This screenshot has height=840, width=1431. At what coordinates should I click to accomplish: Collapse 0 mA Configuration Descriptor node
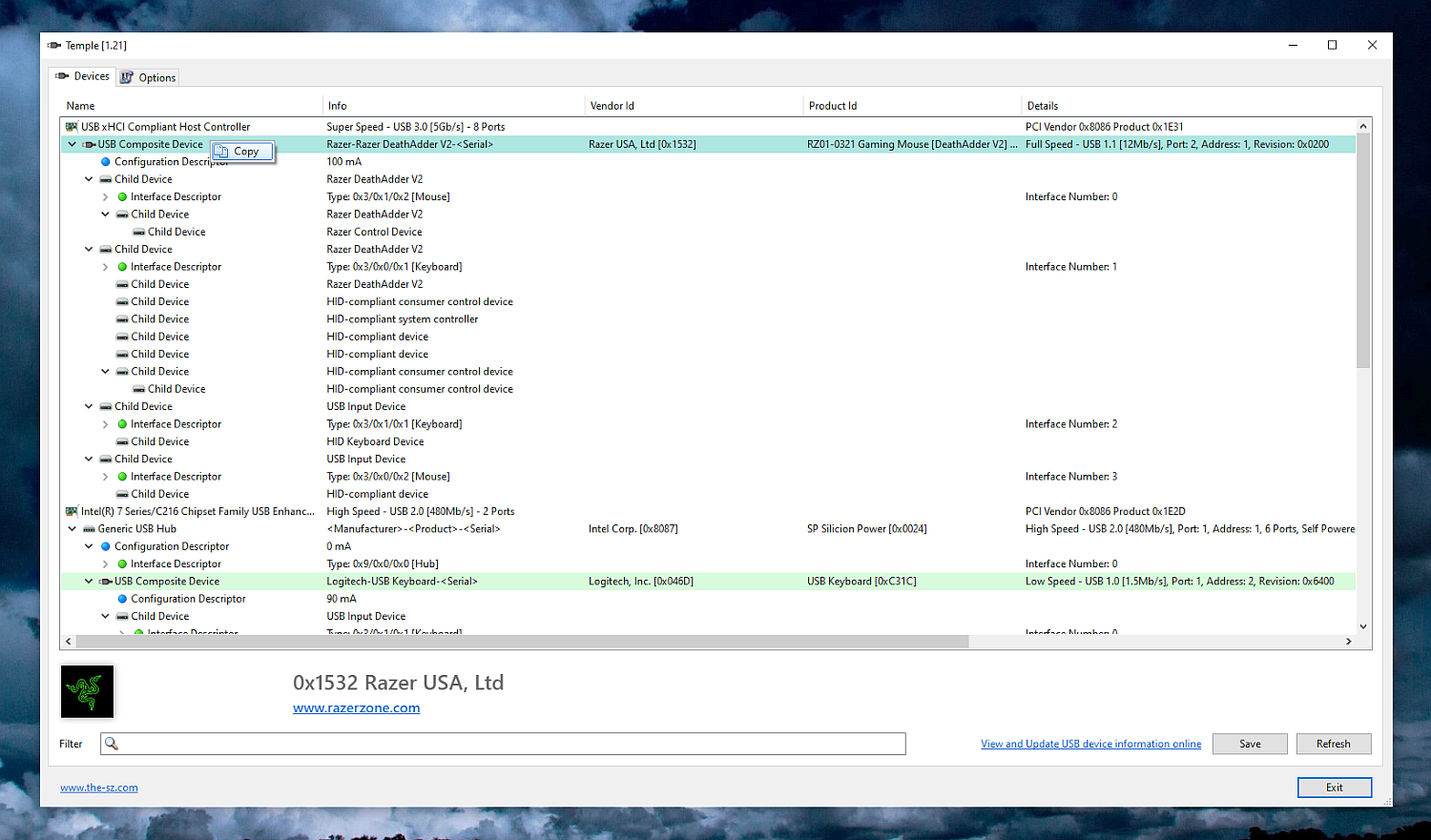click(89, 546)
